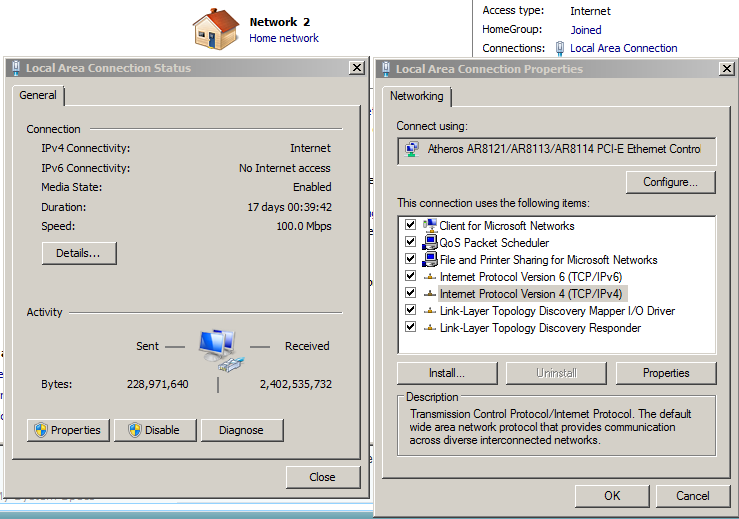Toggle Internet Protocol Version 6 checkbox

(411, 276)
